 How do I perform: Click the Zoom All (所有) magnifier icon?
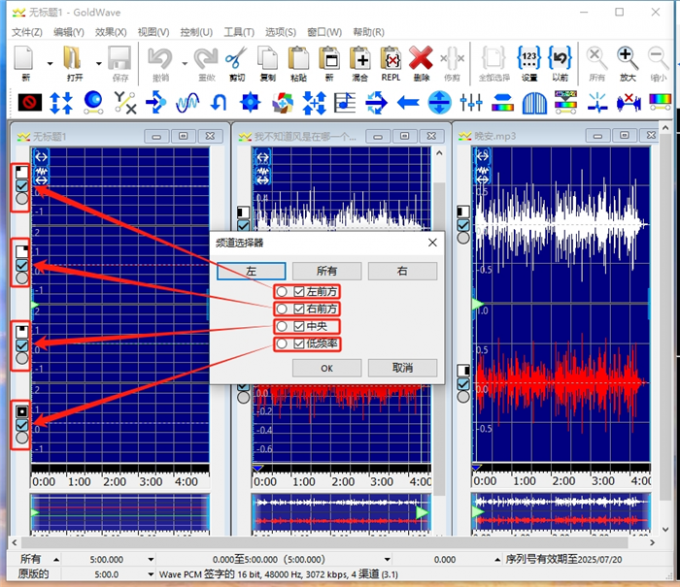click(x=597, y=58)
